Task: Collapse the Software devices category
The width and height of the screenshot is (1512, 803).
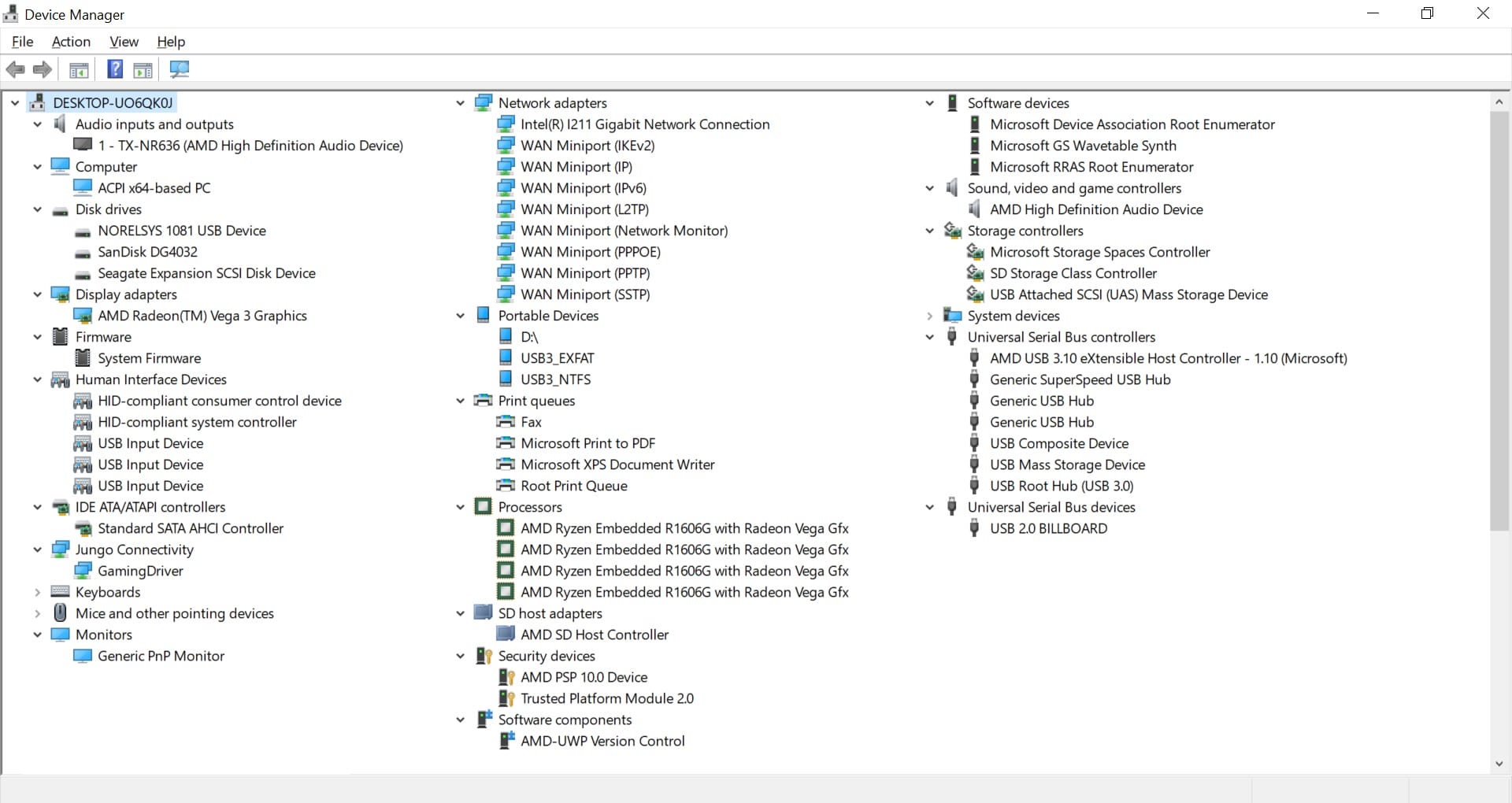Action: (x=929, y=103)
